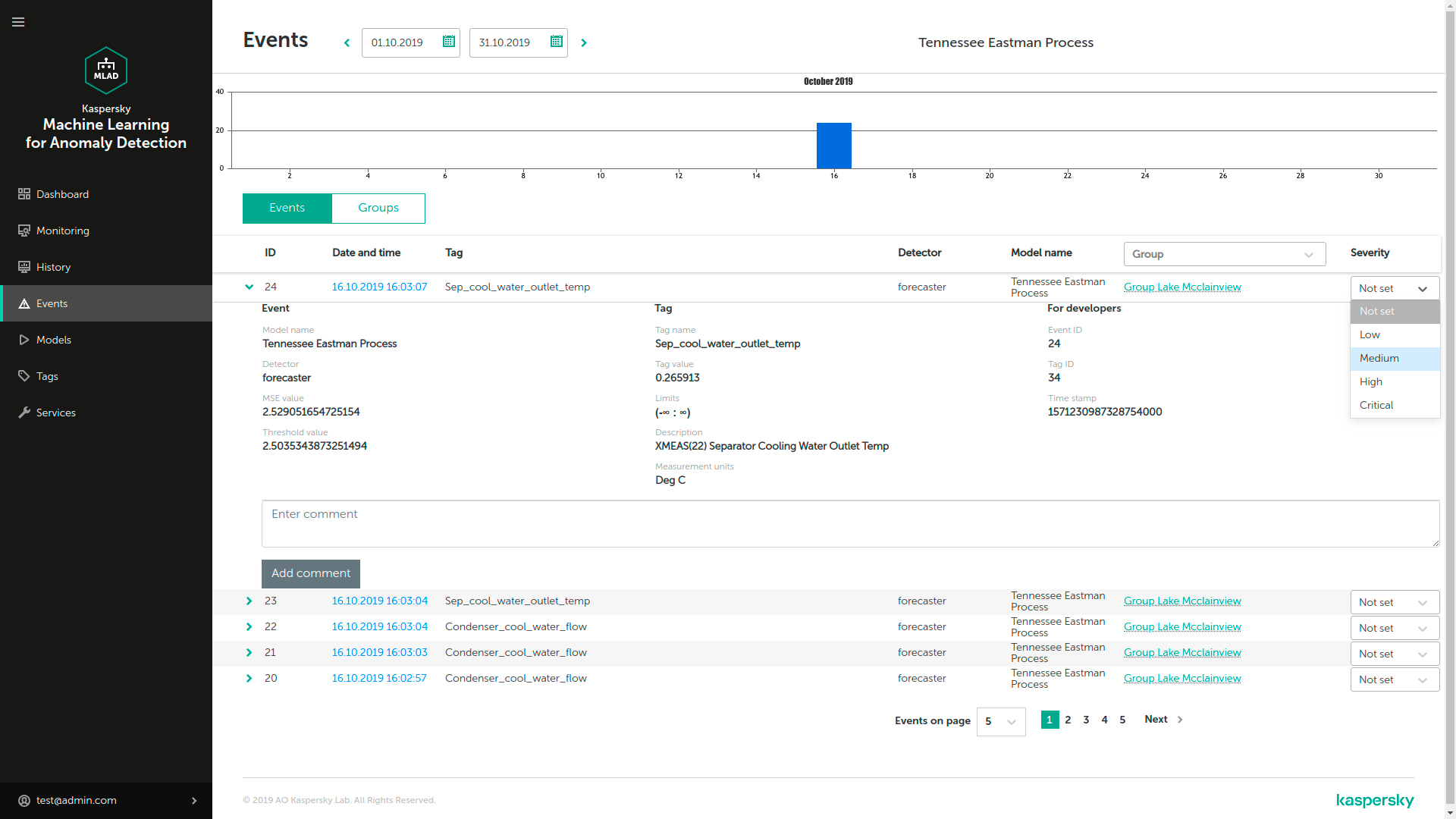Collapse the expanded event 24 row
1456x819 pixels.
(x=249, y=287)
